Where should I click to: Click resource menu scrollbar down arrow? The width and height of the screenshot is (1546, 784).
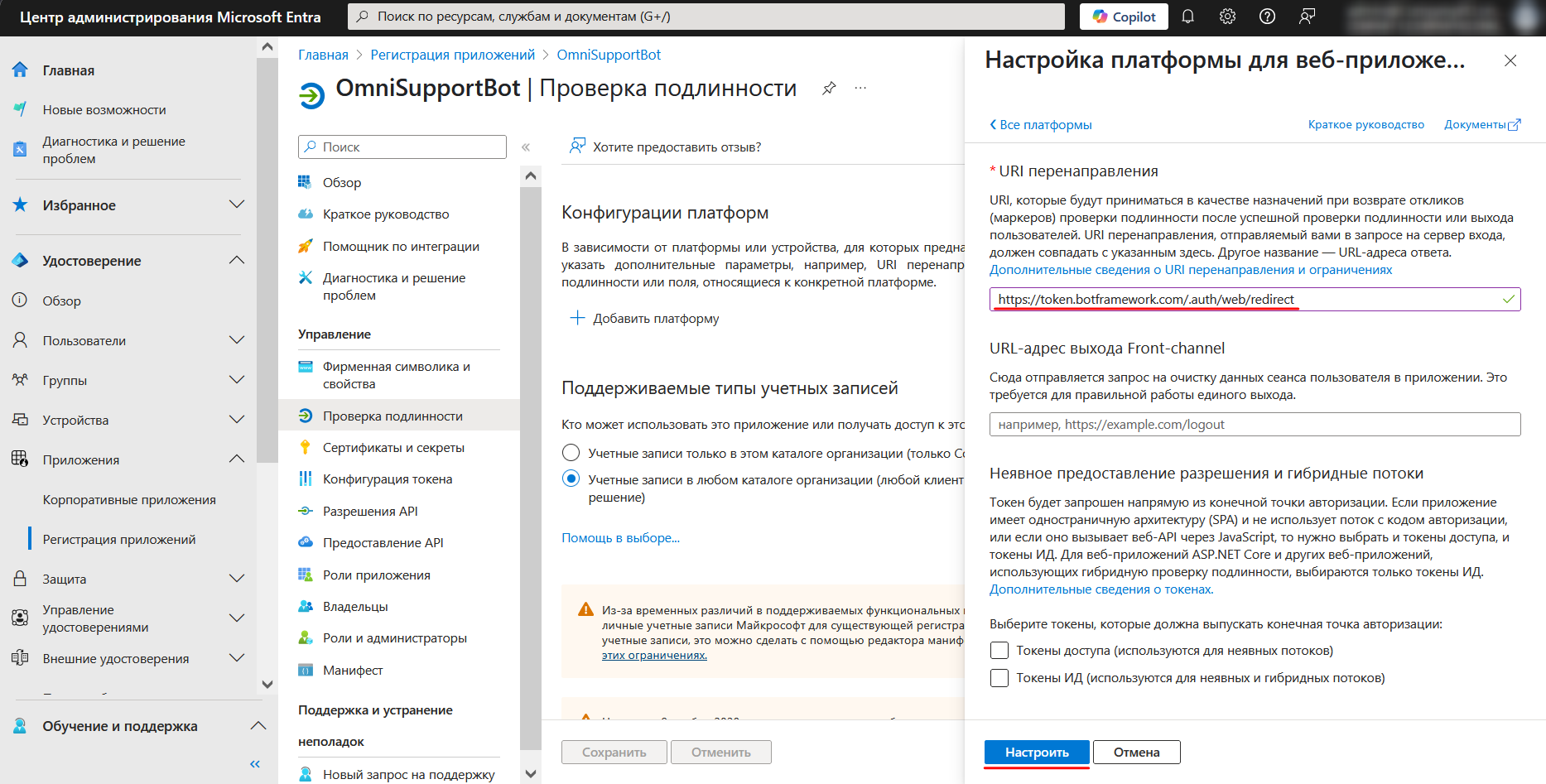pyautogui.click(x=531, y=774)
